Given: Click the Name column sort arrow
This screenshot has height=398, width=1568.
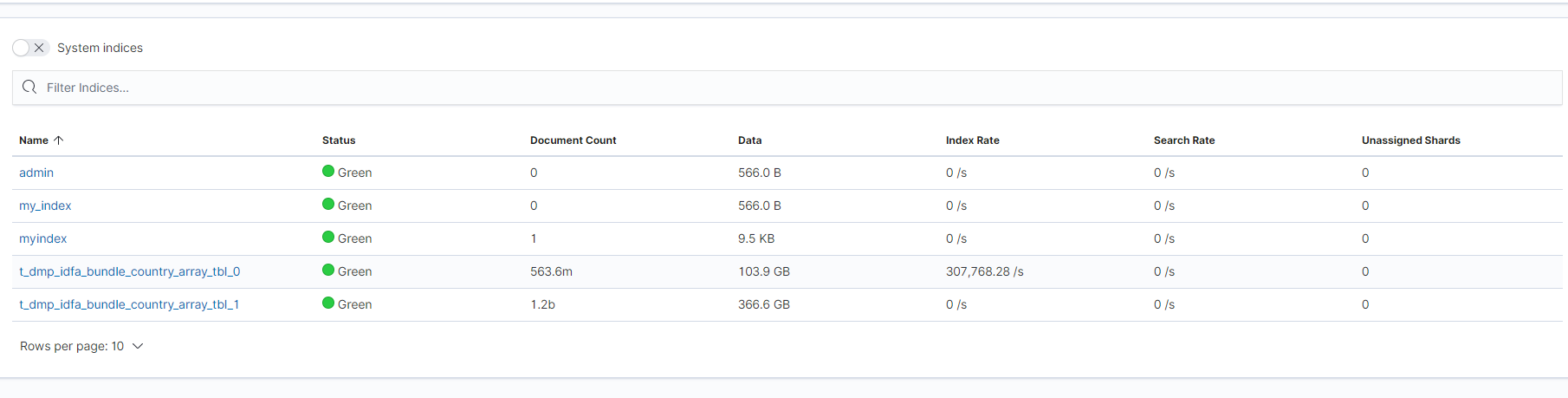Looking at the screenshot, I should pyautogui.click(x=59, y=140).
